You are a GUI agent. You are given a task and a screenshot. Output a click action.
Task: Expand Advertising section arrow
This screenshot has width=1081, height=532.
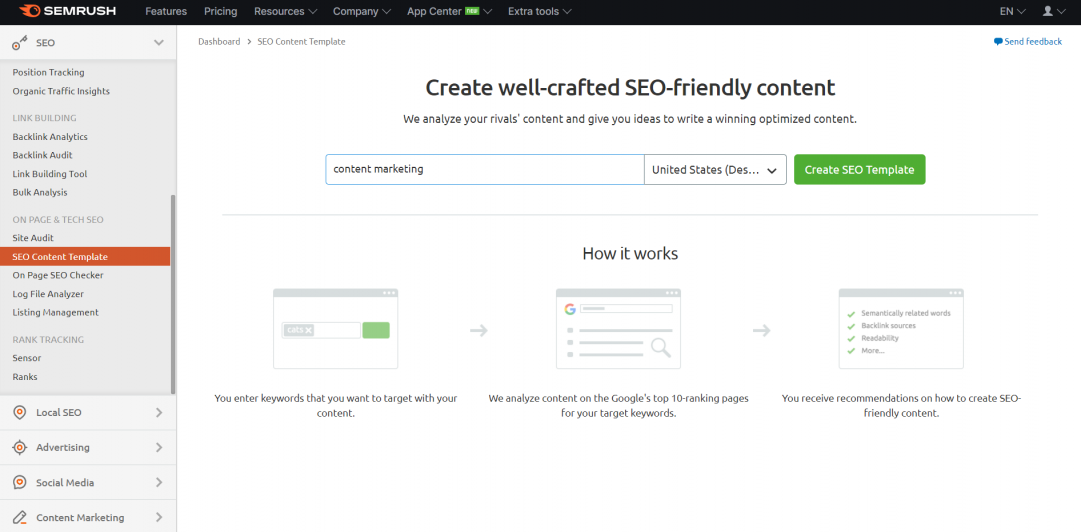tap(159, 447)
